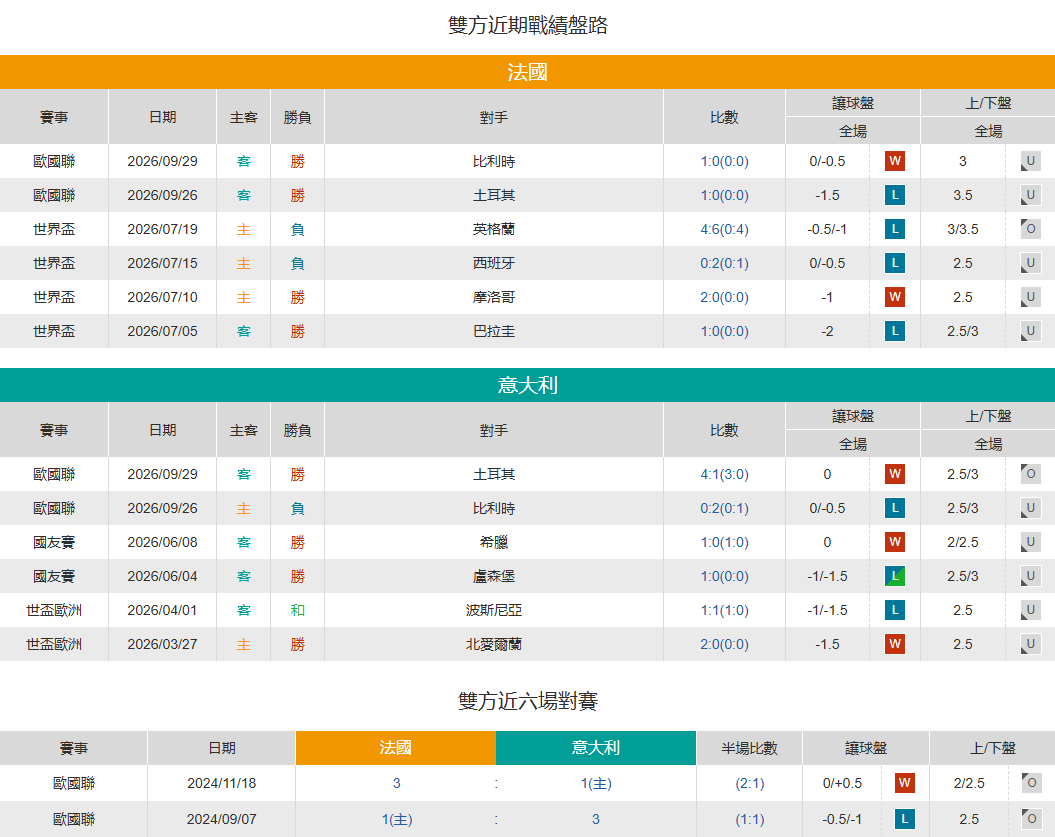This screenshot has width=1055, height=837.
Task: Select L handicap badge in France's 西班牙 row
Action: [x=894, y=263]
